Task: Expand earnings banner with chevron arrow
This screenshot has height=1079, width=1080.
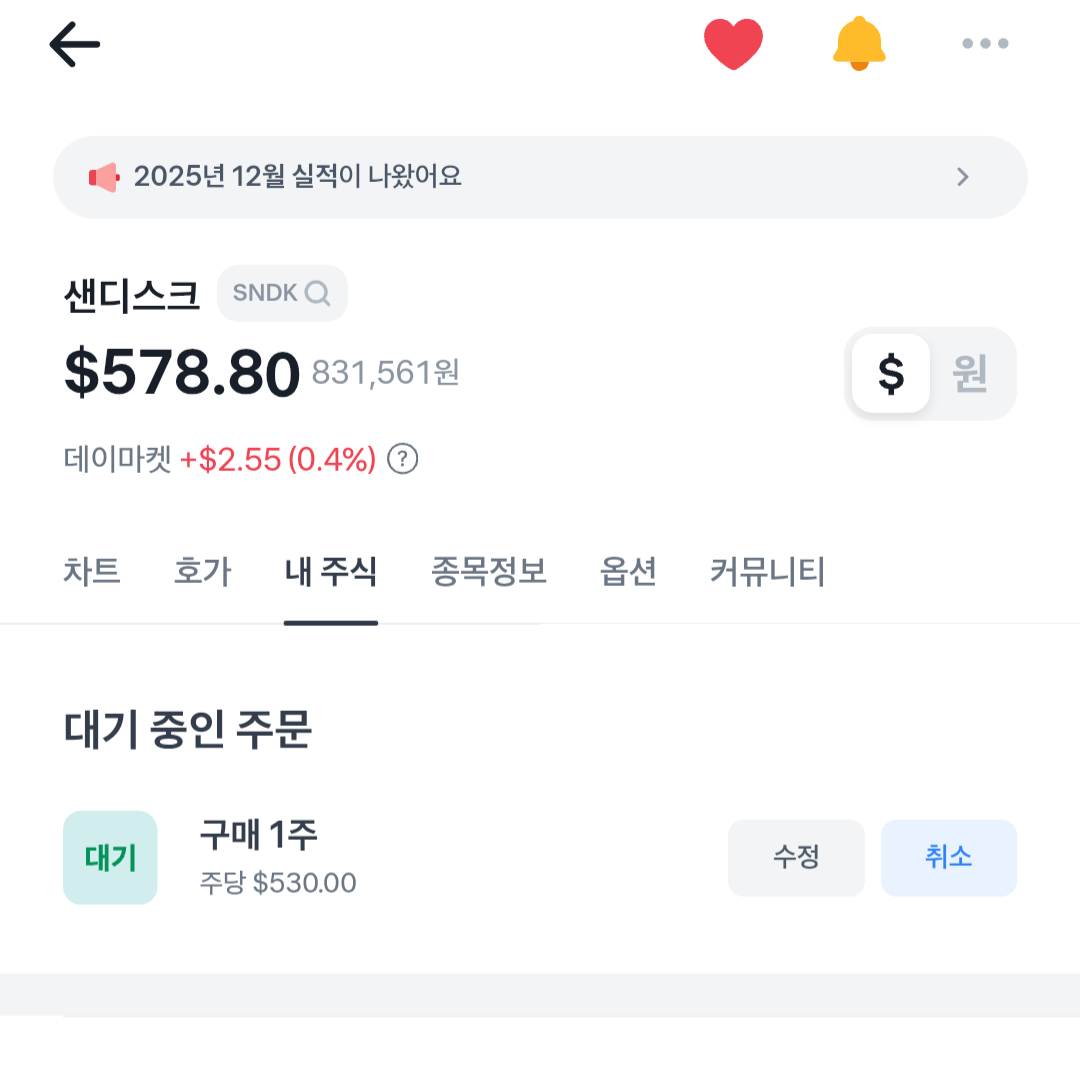Action: click(962, 178)
